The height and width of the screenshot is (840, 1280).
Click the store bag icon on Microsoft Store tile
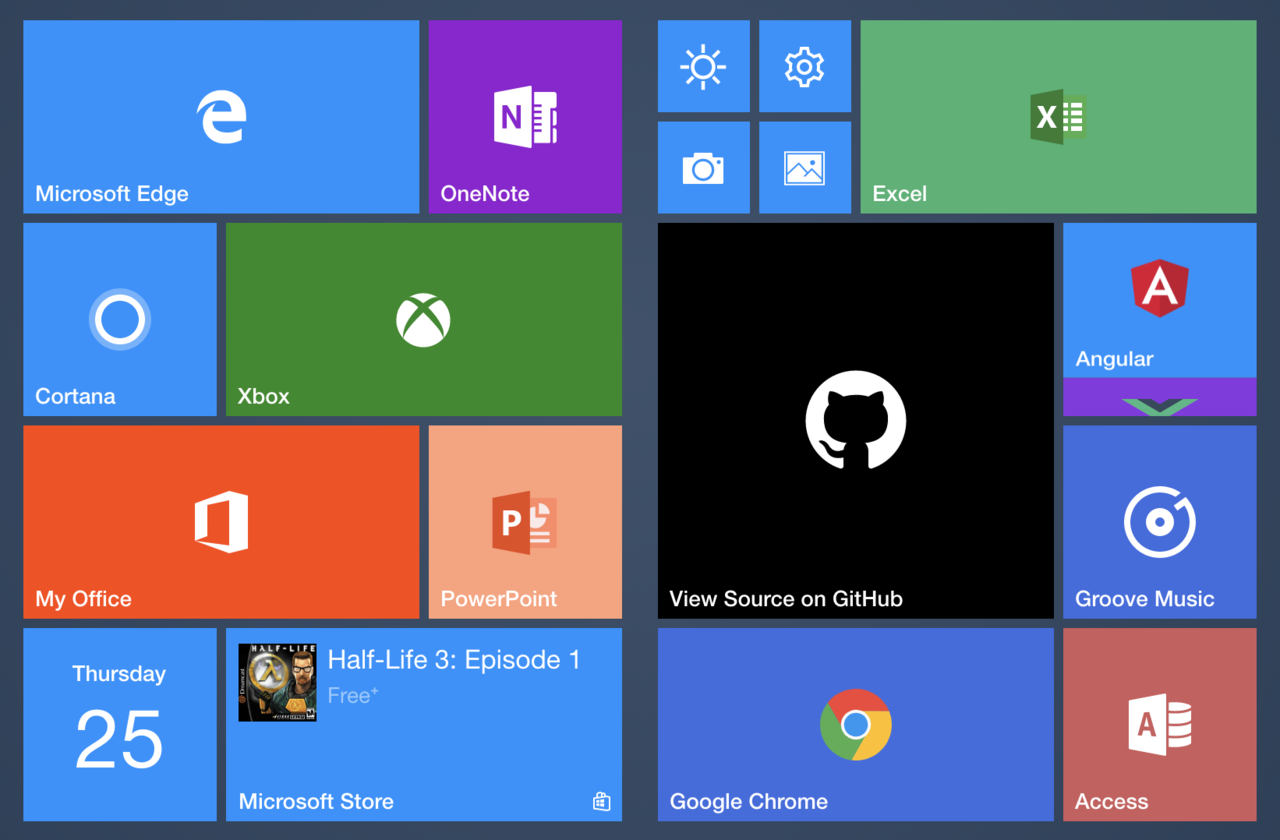[601, 801]
